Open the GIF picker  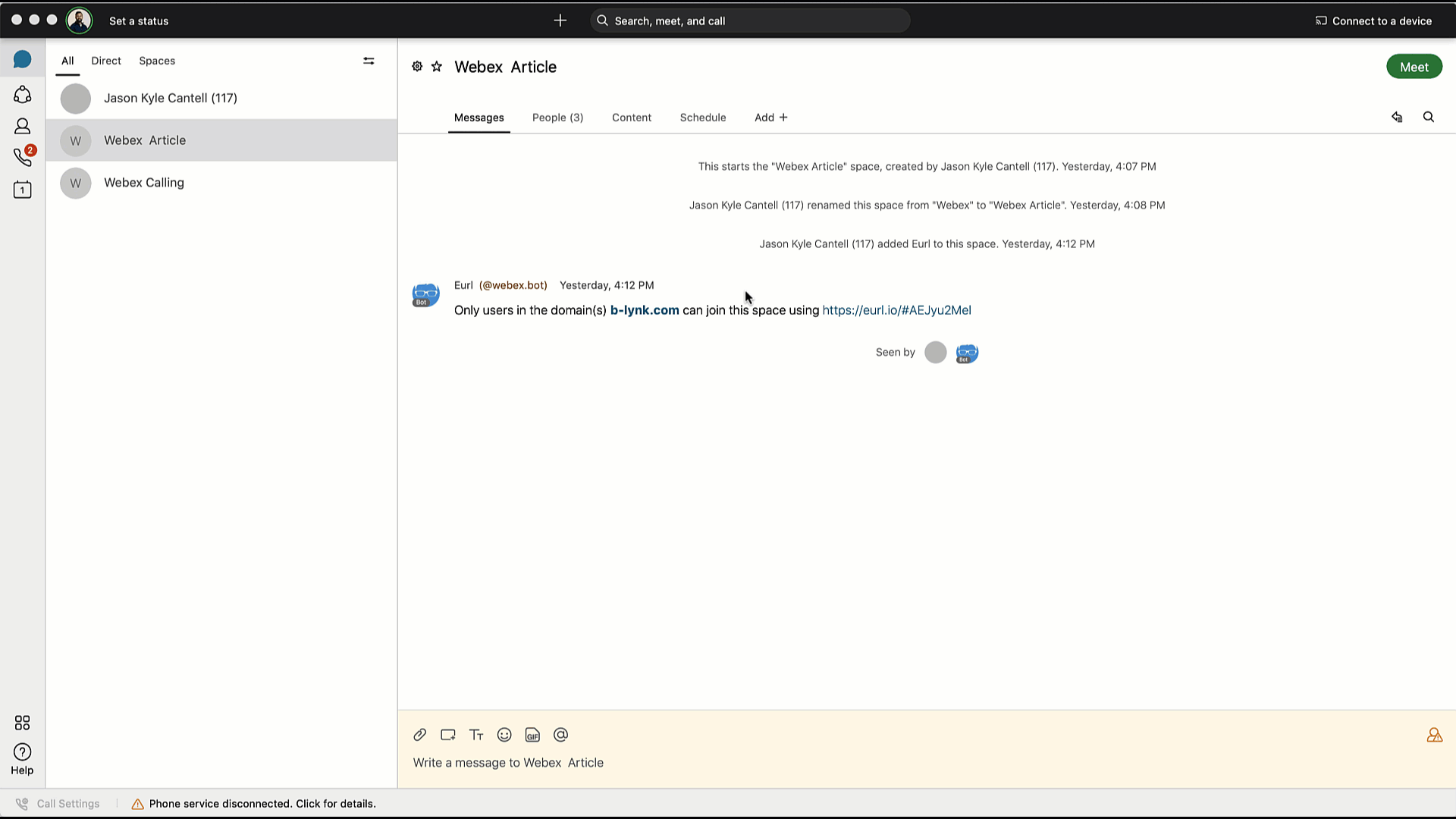532,735
